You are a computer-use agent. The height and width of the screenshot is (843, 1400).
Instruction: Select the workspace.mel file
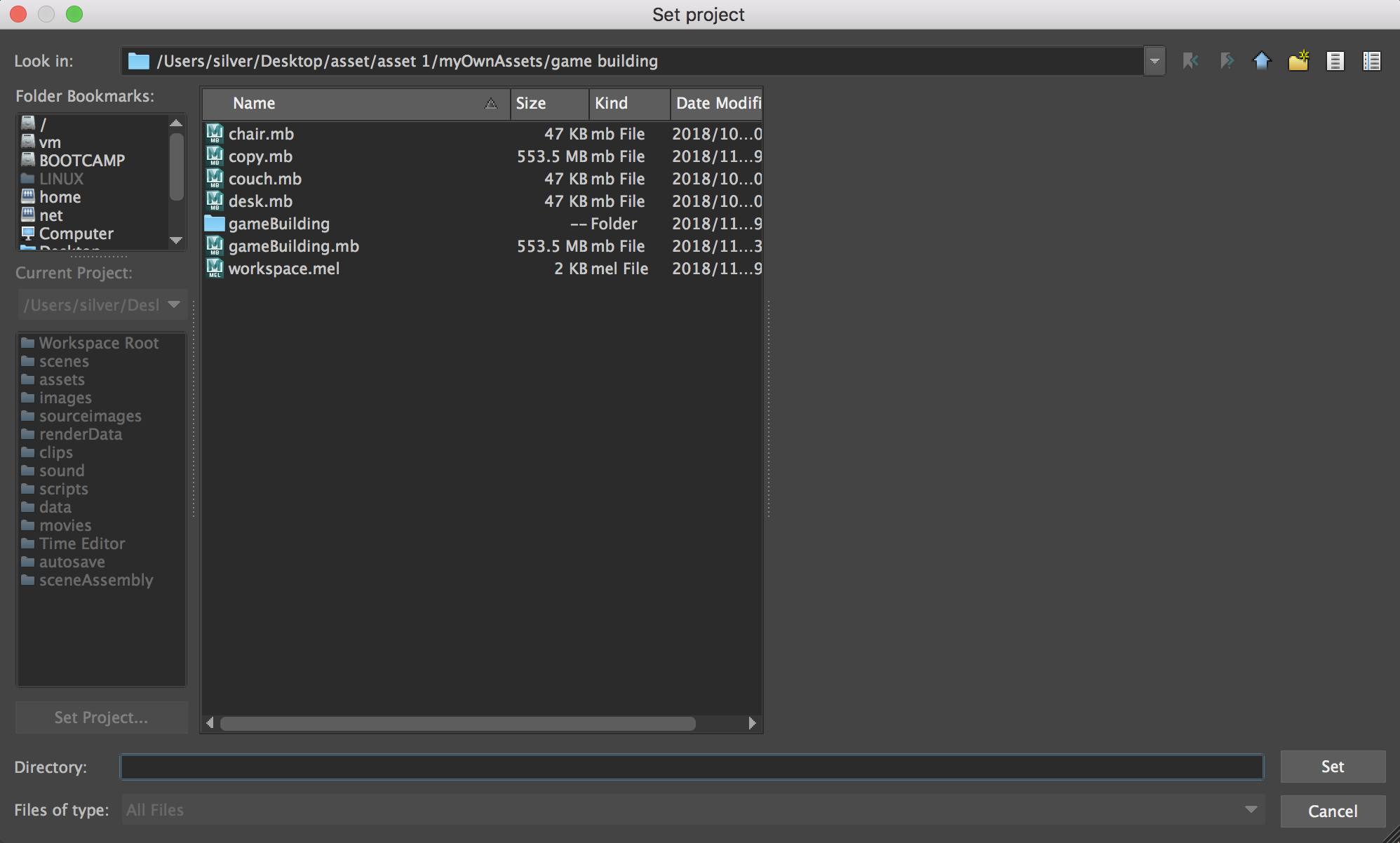283,269
